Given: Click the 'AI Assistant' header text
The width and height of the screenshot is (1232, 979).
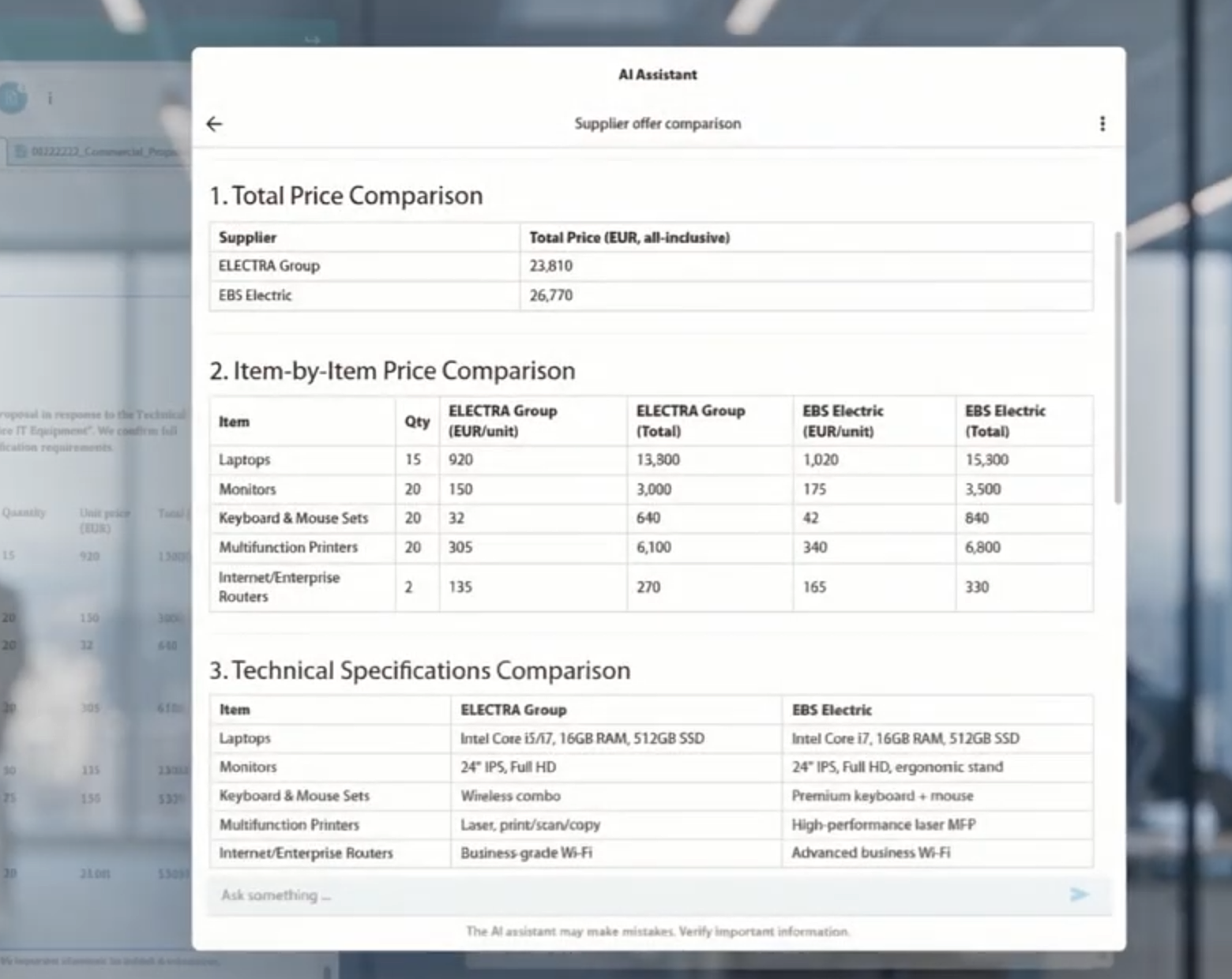Looking at the screenshot, I should coord(658,75).
